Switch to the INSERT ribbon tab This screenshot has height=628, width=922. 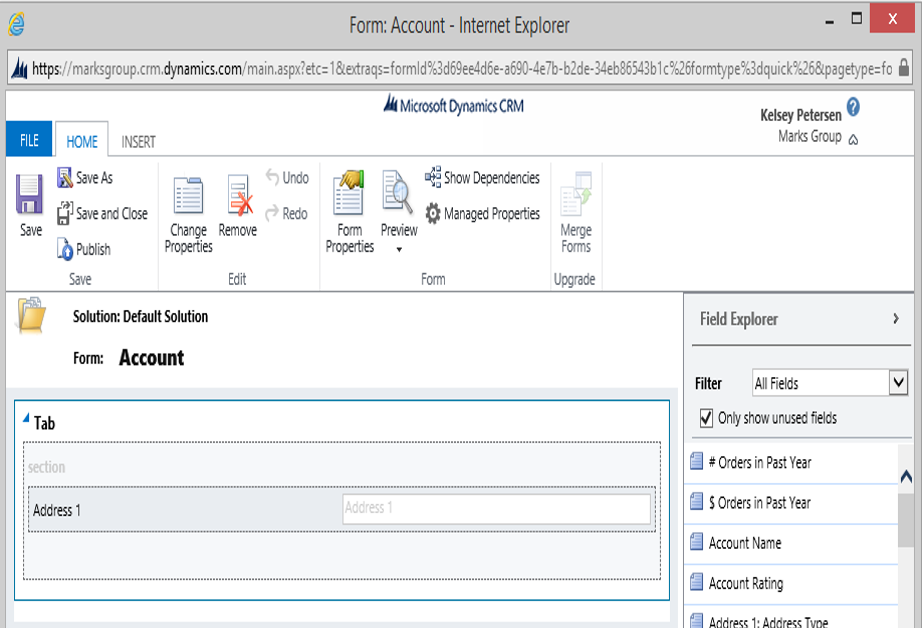pos(138,142)
